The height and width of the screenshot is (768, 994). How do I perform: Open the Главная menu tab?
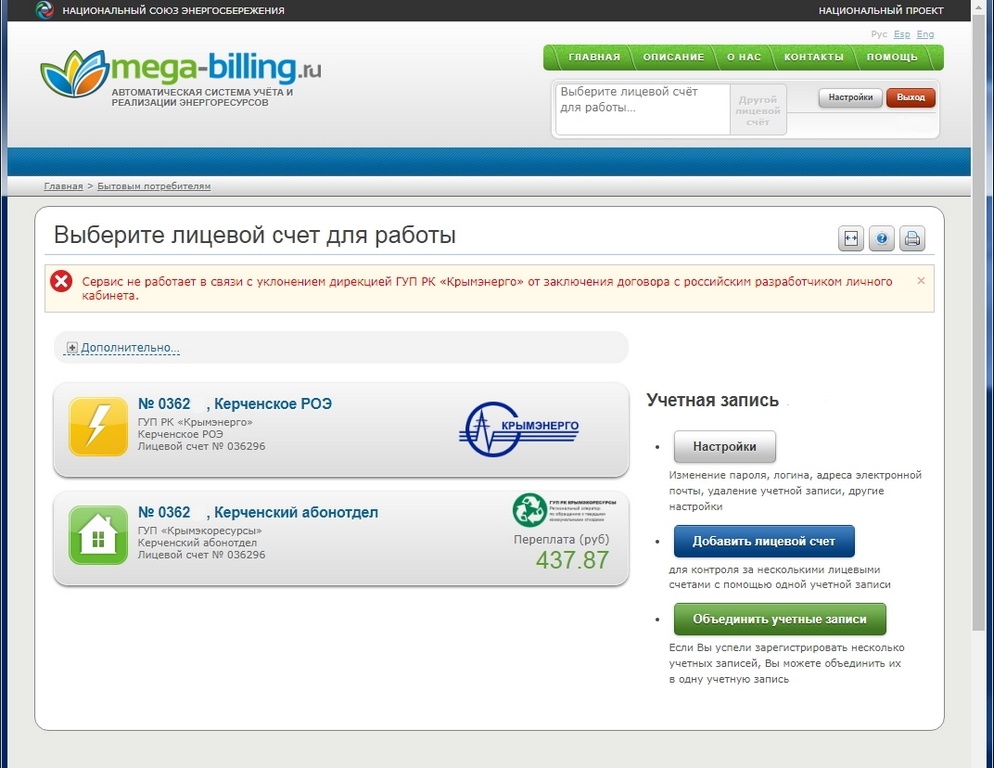(594, 57)
